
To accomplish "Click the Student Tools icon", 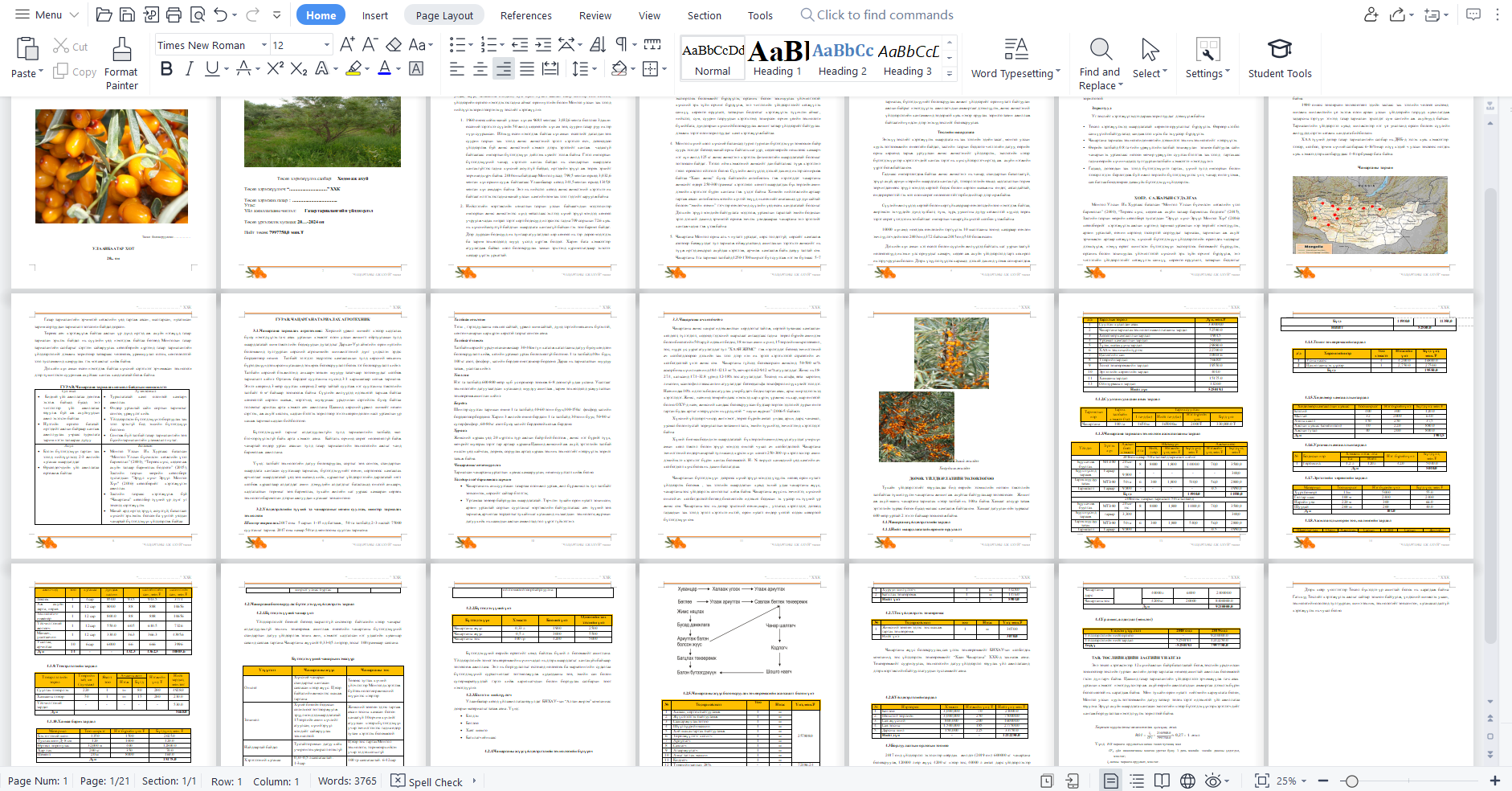I will click(1279, 59).
